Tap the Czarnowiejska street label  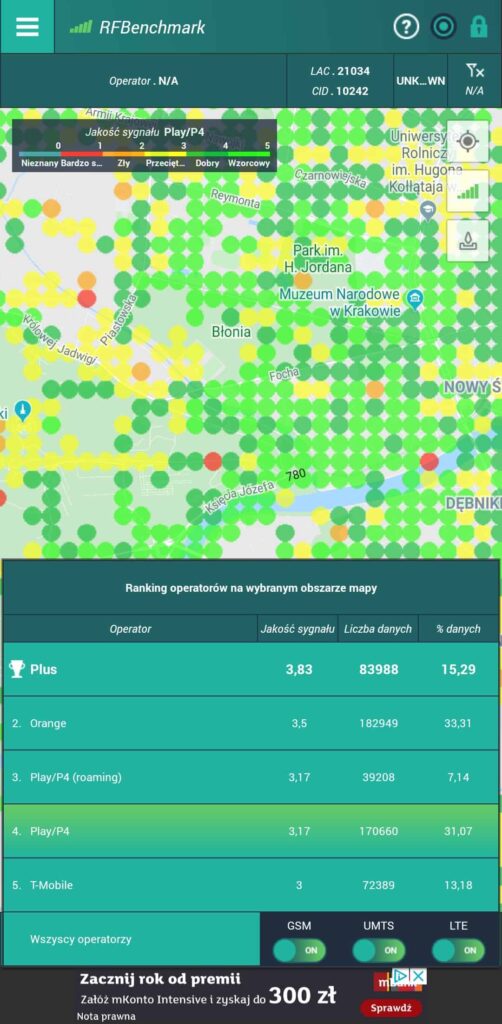point(330,178)
